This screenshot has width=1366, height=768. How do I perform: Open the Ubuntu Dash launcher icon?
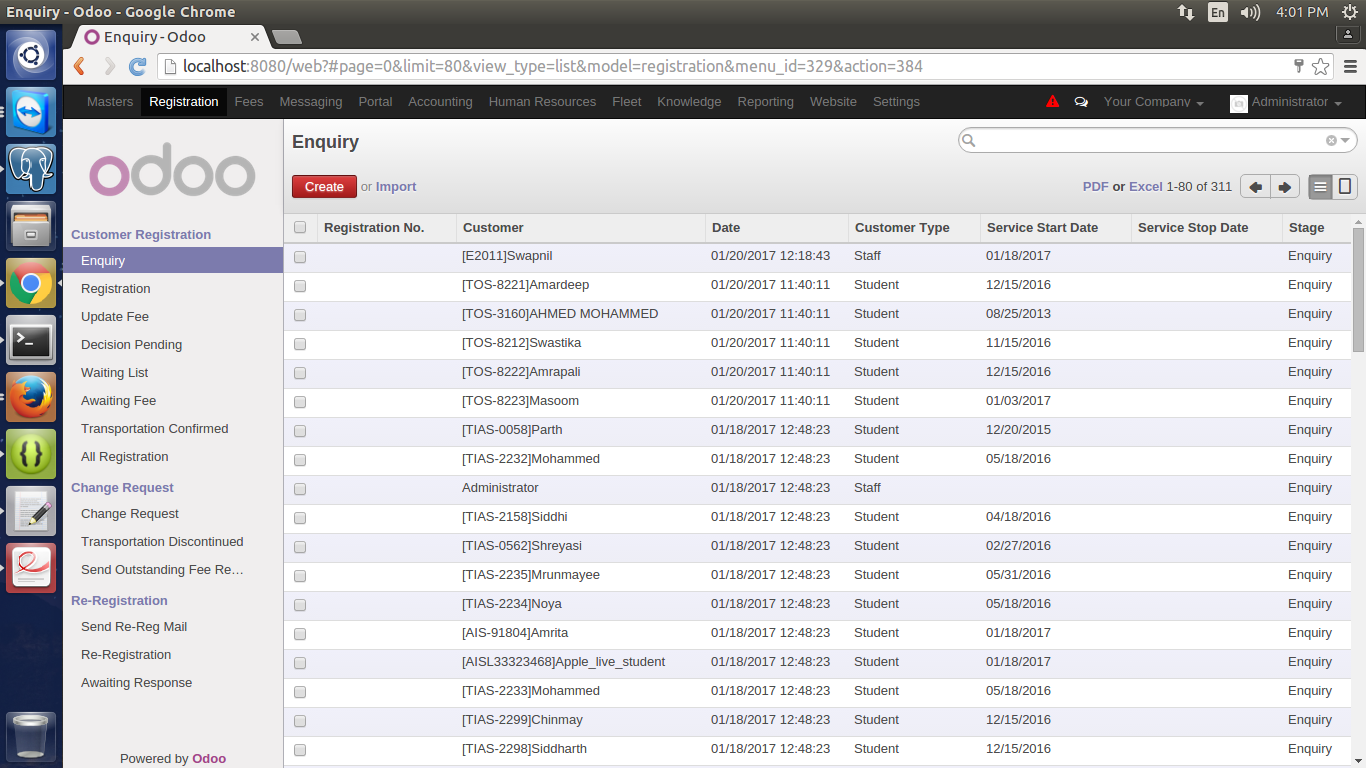click(x=31, y=55)
